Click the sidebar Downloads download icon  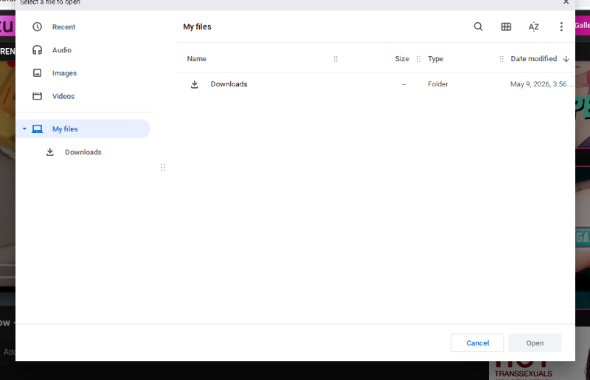pos(50,152)
